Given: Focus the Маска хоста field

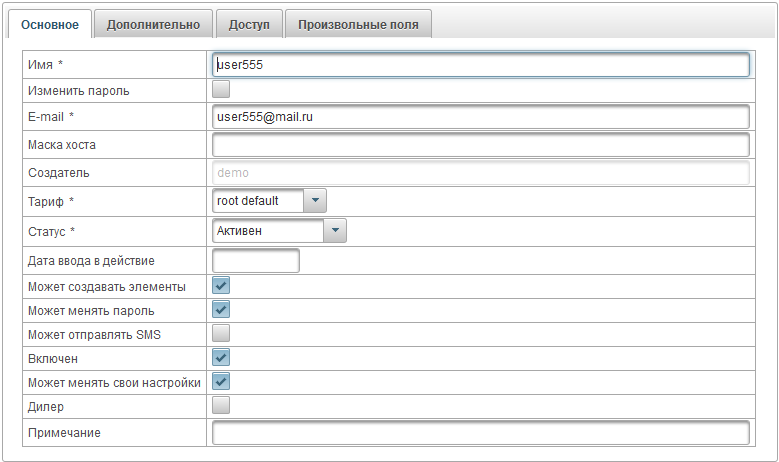Looking at the screenshot, I should click(x=480, y=145).
